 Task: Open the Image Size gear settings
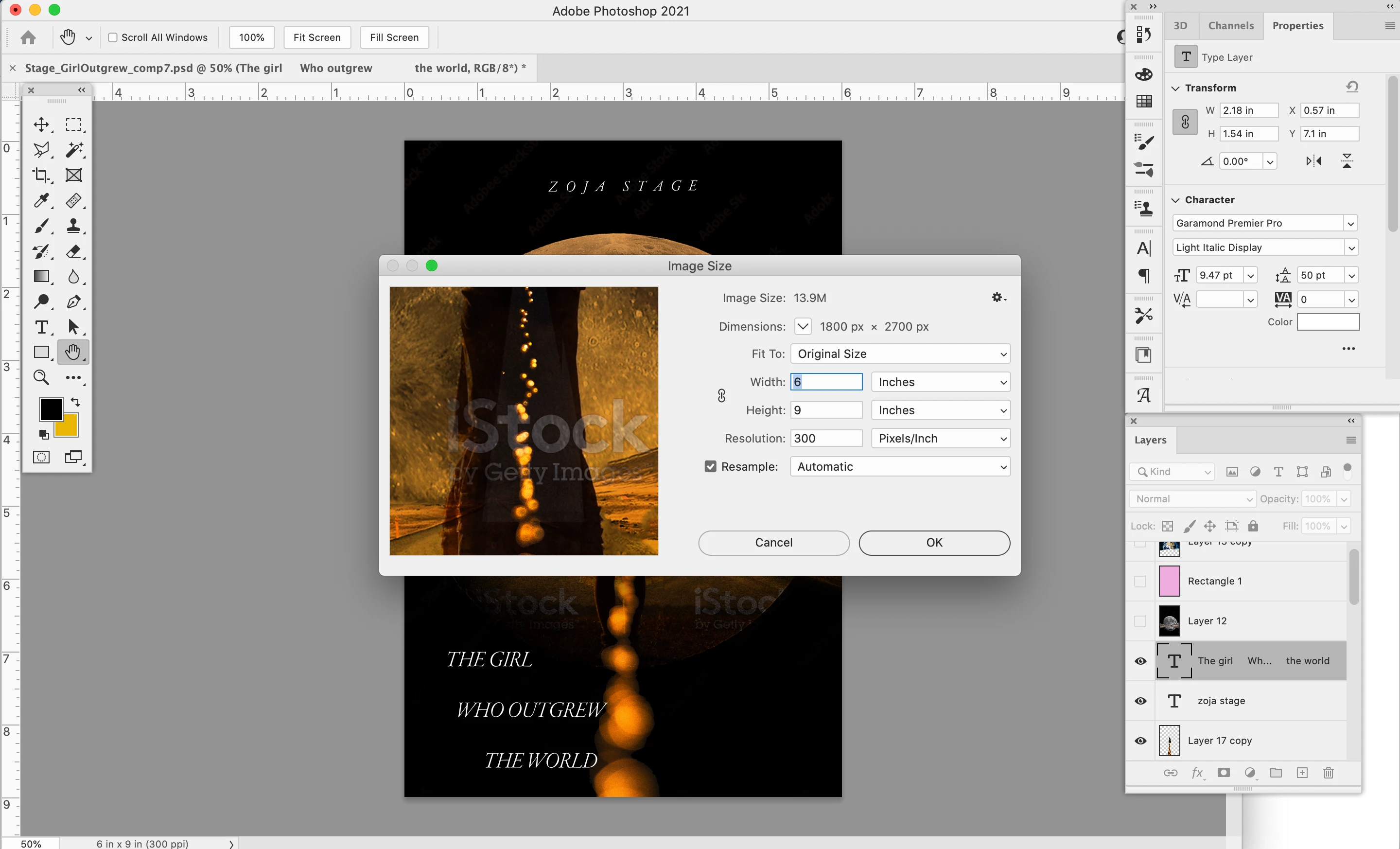pyautogui.click(x=998, y=297)
